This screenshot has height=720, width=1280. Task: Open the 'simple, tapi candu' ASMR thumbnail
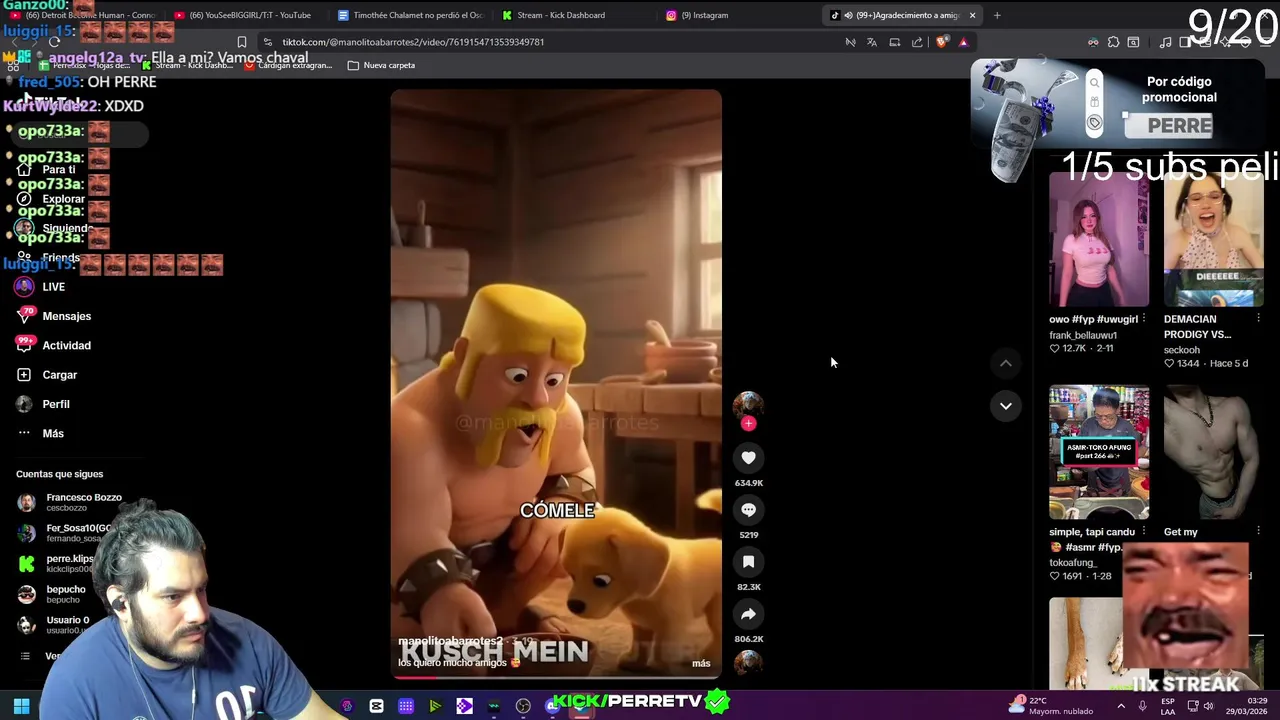tap(1099, 453)
